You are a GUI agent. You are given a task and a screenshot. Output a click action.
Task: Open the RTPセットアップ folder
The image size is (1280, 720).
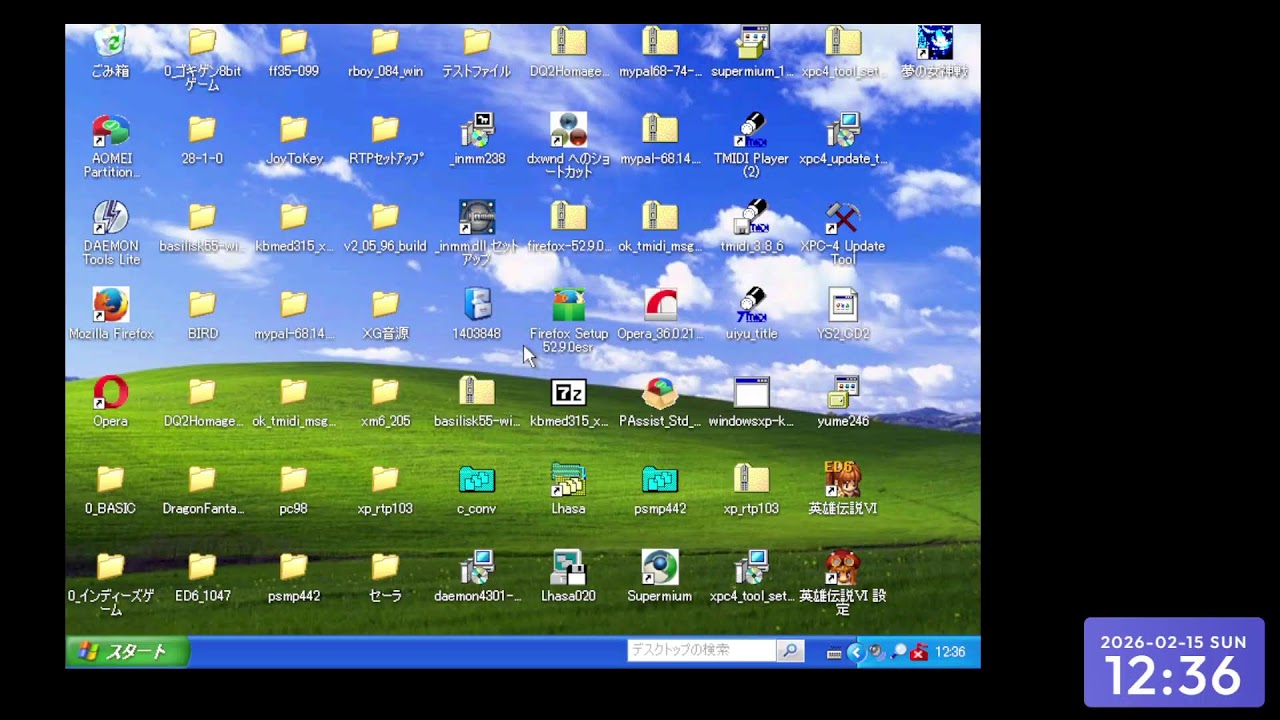pyautogui.click(x=385, y=130)
